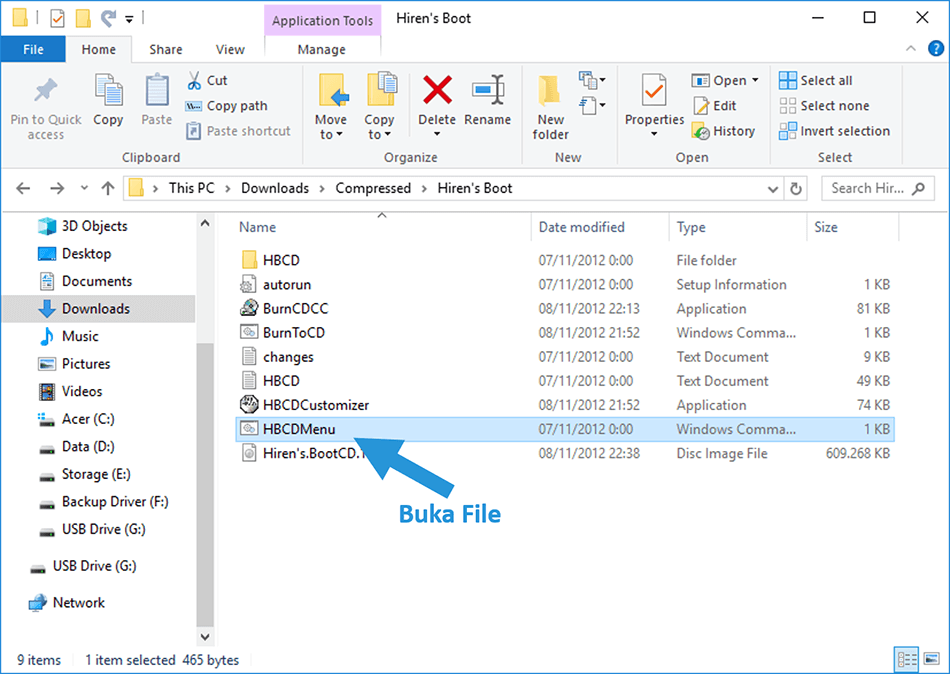
Task: Select the HBCD folder row
Action: coord(565,260)
